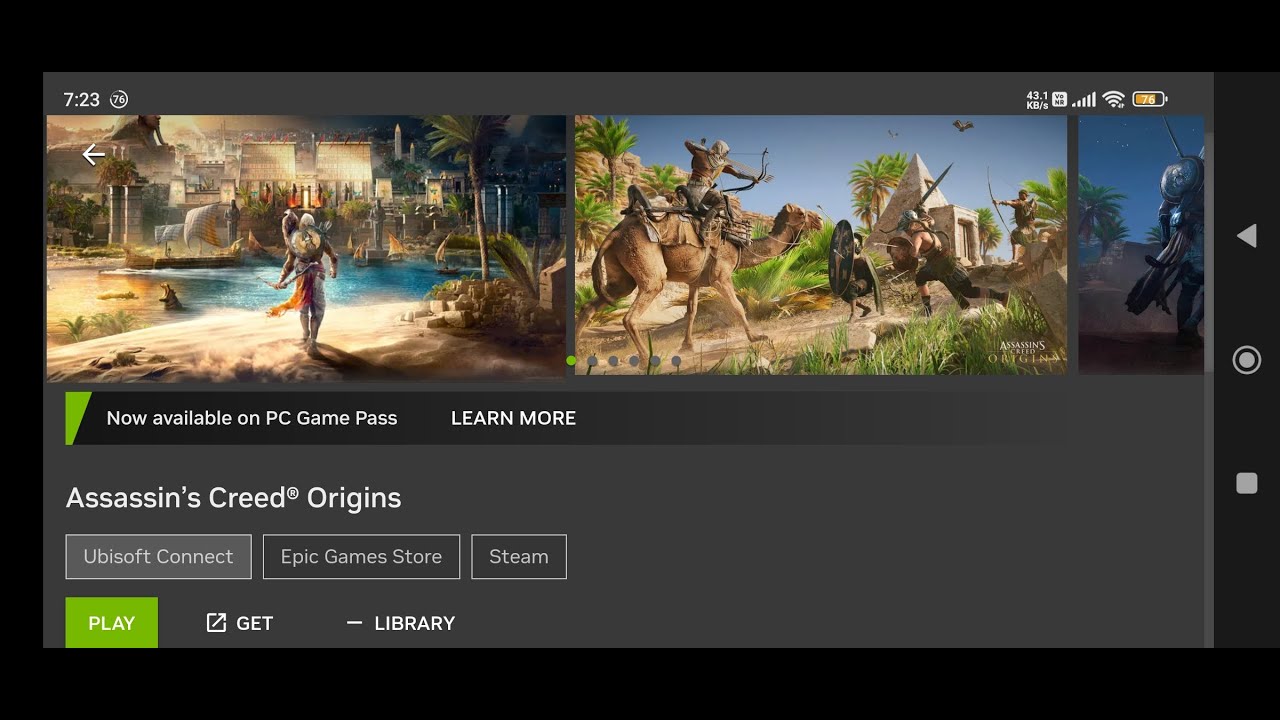
Task: Open the beach harbor screenshot
Action: [306, 247]
